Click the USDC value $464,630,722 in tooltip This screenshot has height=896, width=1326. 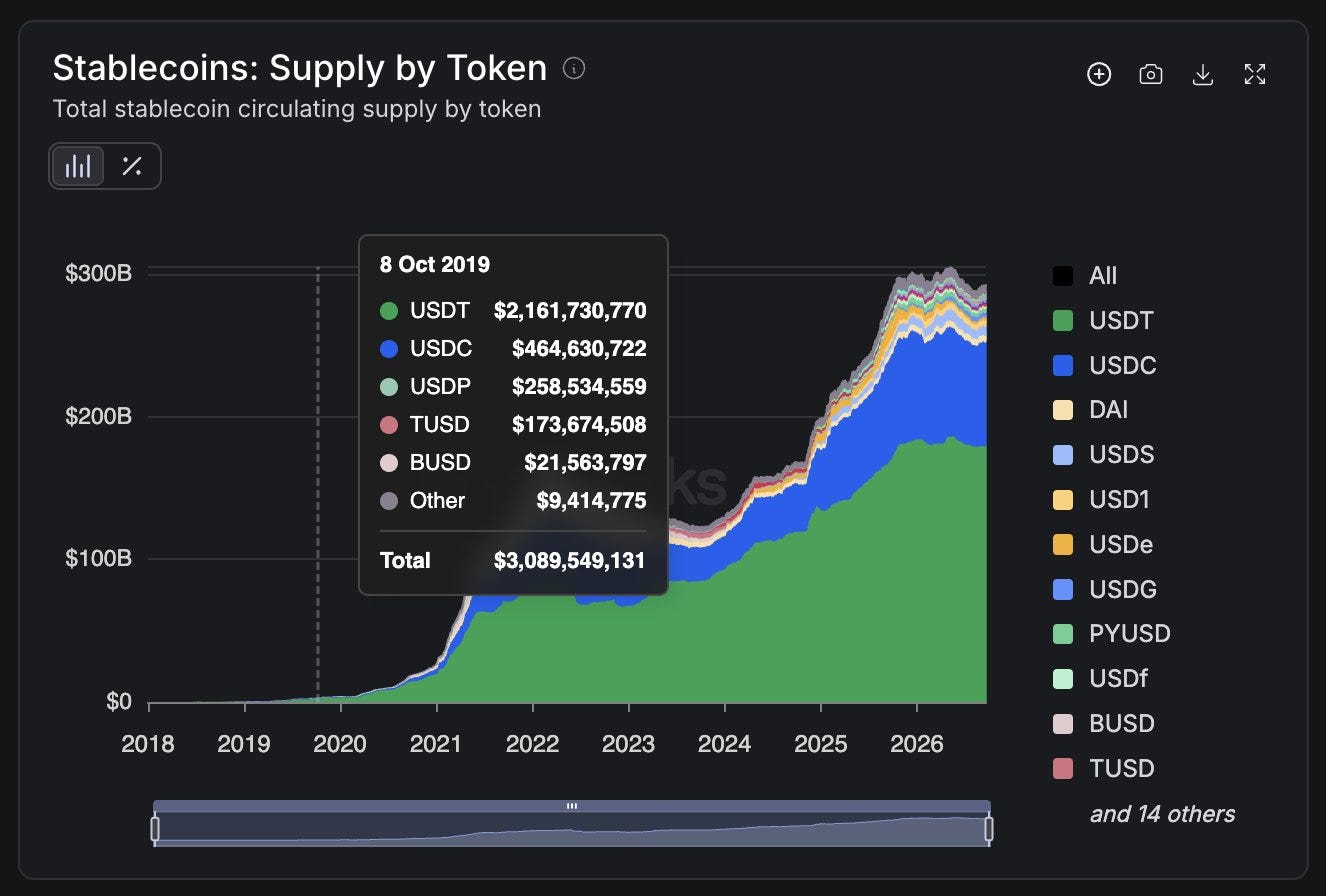(x=579, y=349)
